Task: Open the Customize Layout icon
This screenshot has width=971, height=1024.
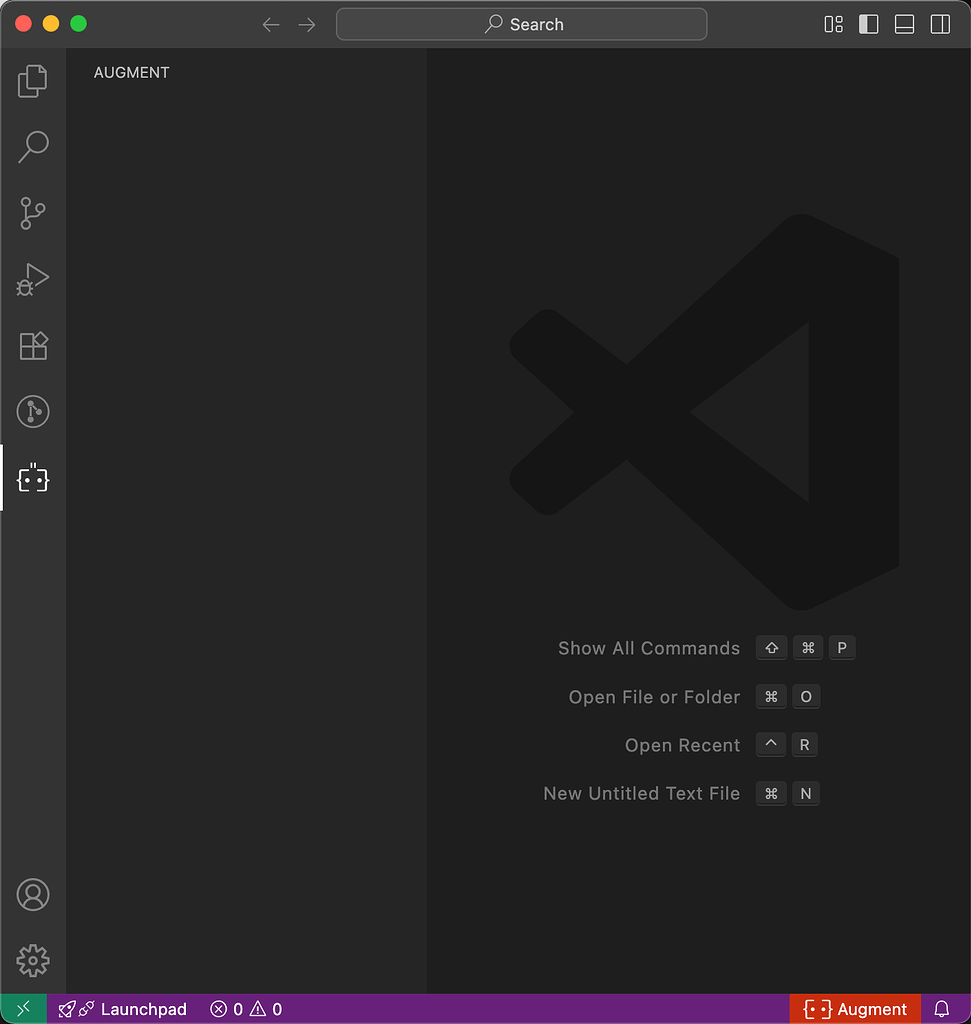Action: tap(833, 24)
